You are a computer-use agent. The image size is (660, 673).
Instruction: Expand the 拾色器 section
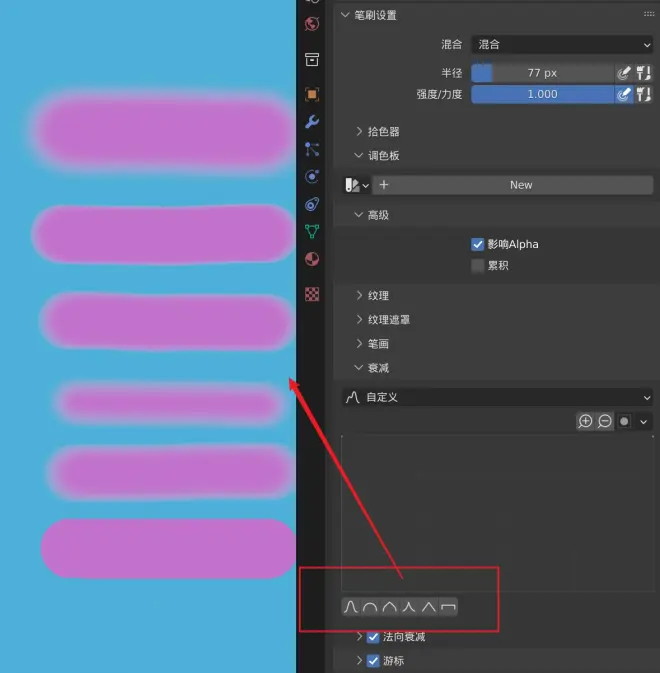(x=359, y=131)
